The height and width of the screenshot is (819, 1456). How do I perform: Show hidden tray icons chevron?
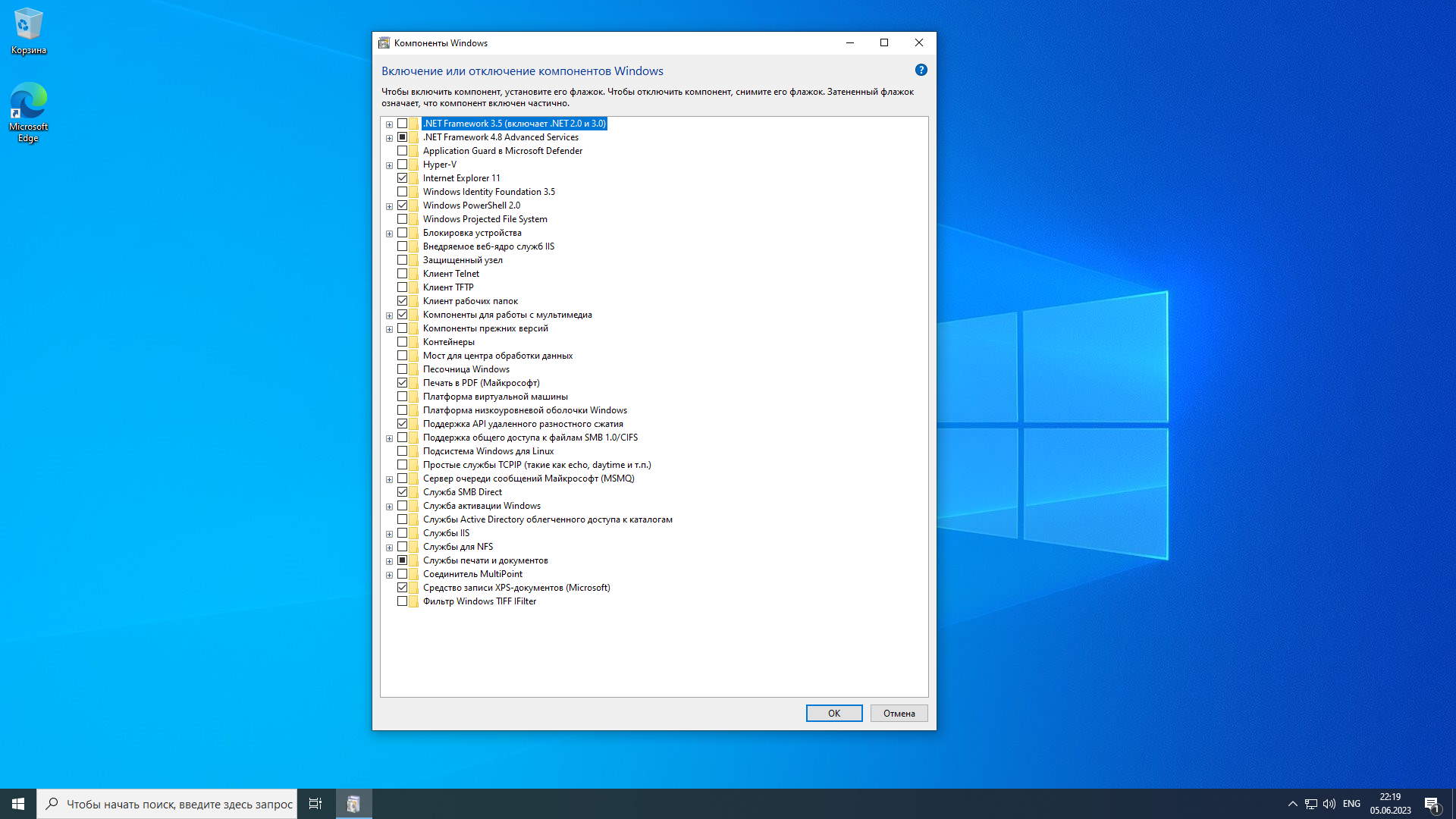click(1292, 804)
